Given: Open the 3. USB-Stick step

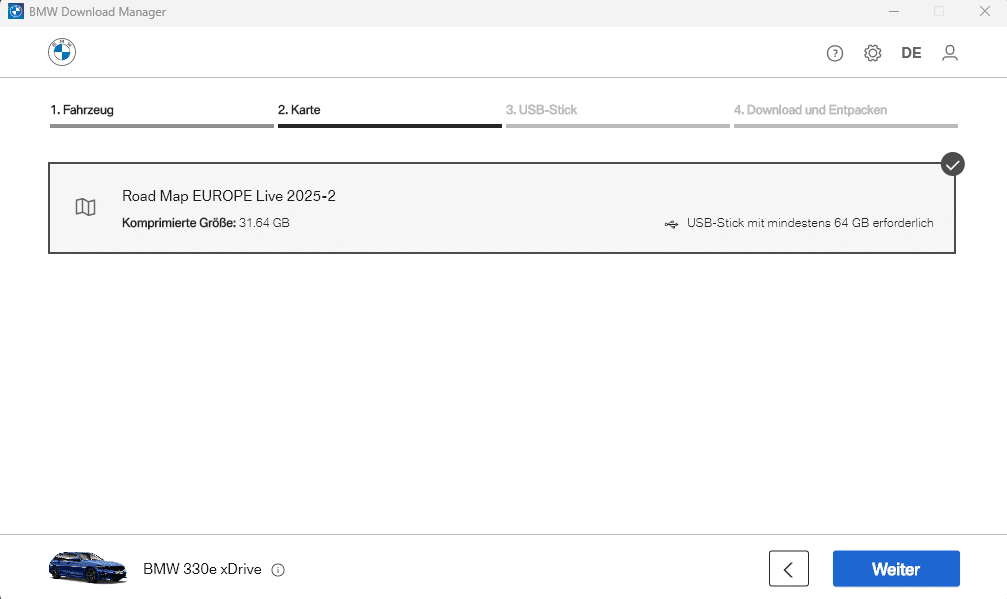Looking at the screenshot, I should pyautogui.click(x=541, y=110).
